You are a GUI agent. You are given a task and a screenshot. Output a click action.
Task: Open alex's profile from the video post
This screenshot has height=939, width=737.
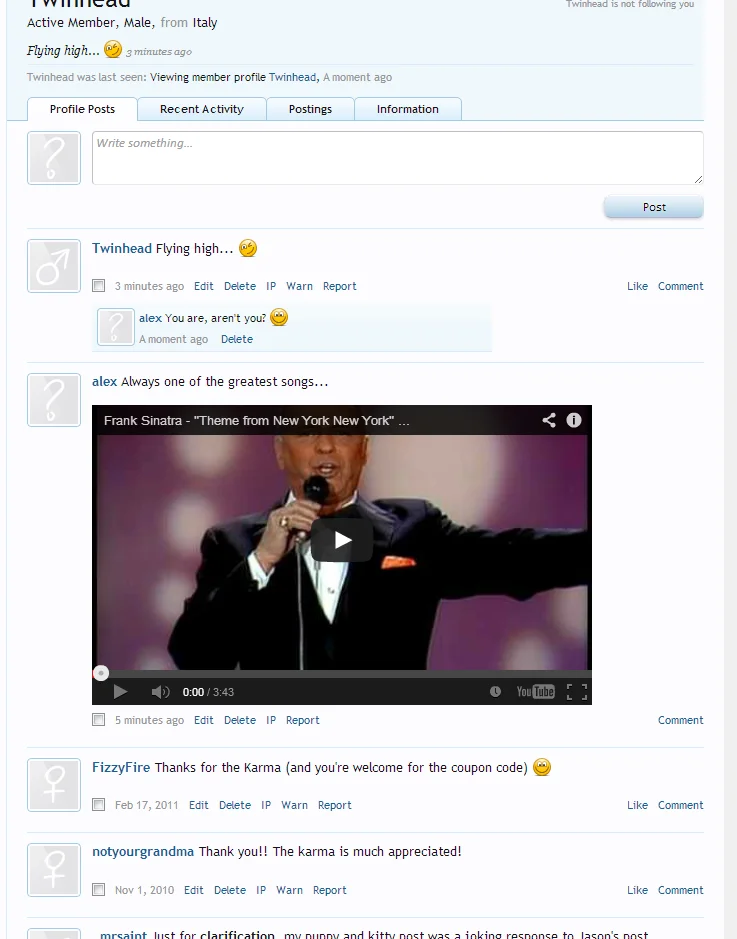(x=104, y=381)
